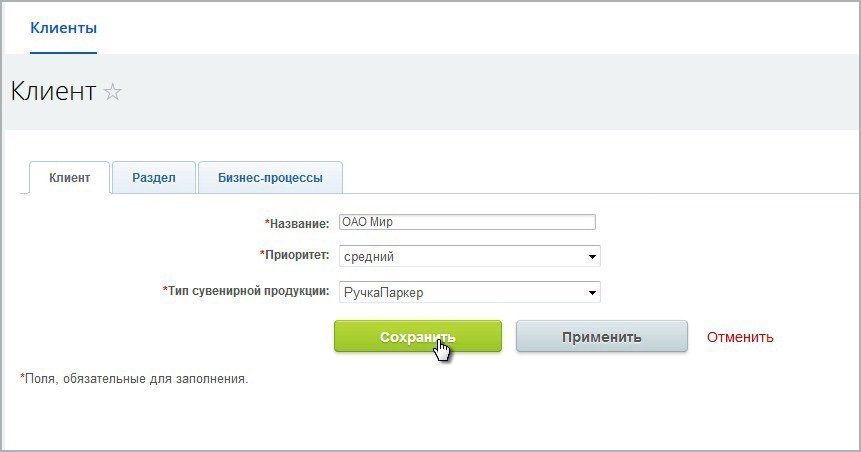Click the Тип сувенирной продукции label
Viewport: 861px width, 452px height.
coord(248,291)
